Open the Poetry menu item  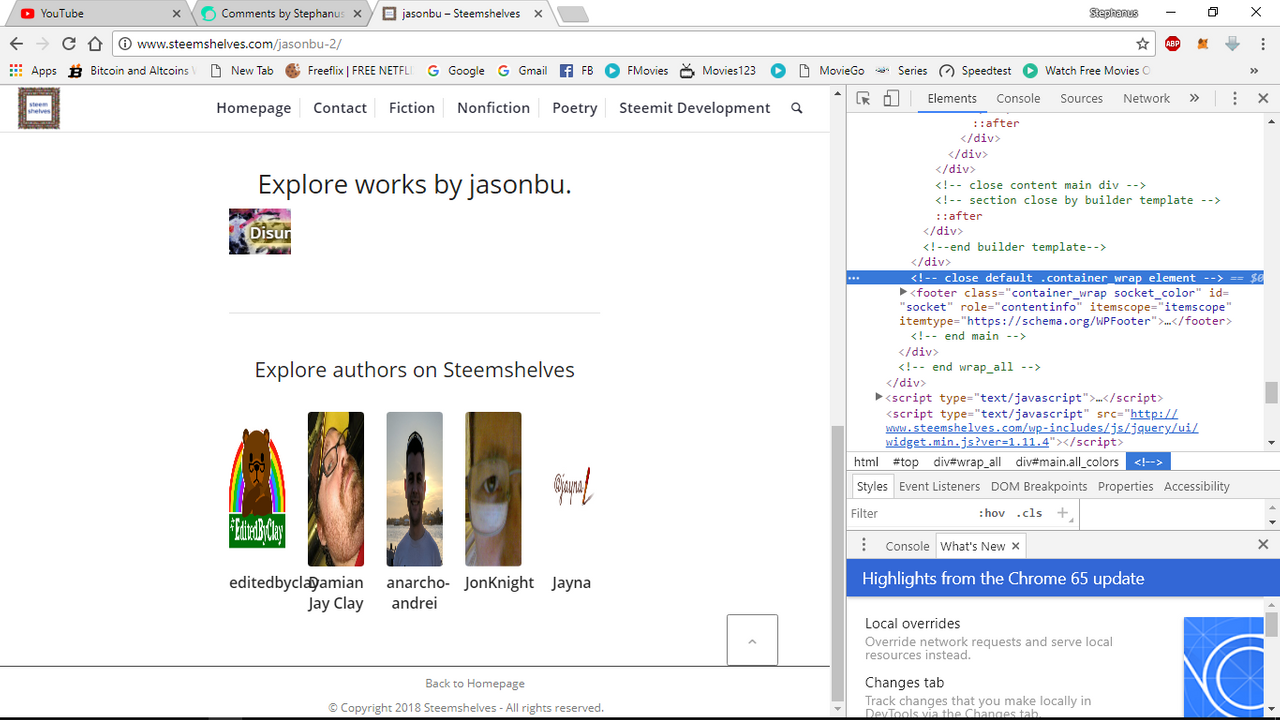click(575, 108)
